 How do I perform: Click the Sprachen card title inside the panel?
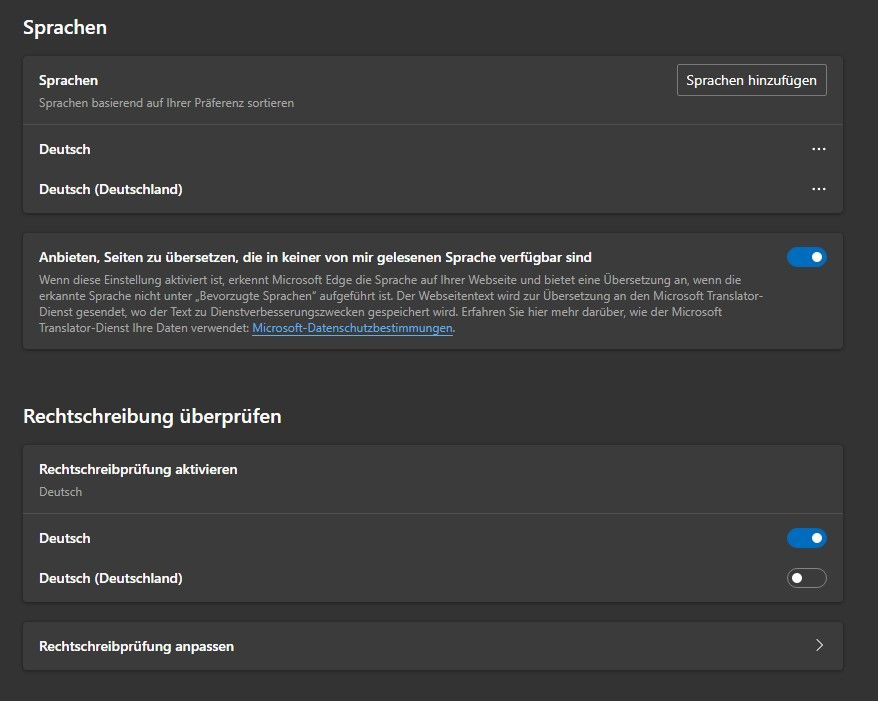pyautogui.click(x=68, y=80)
